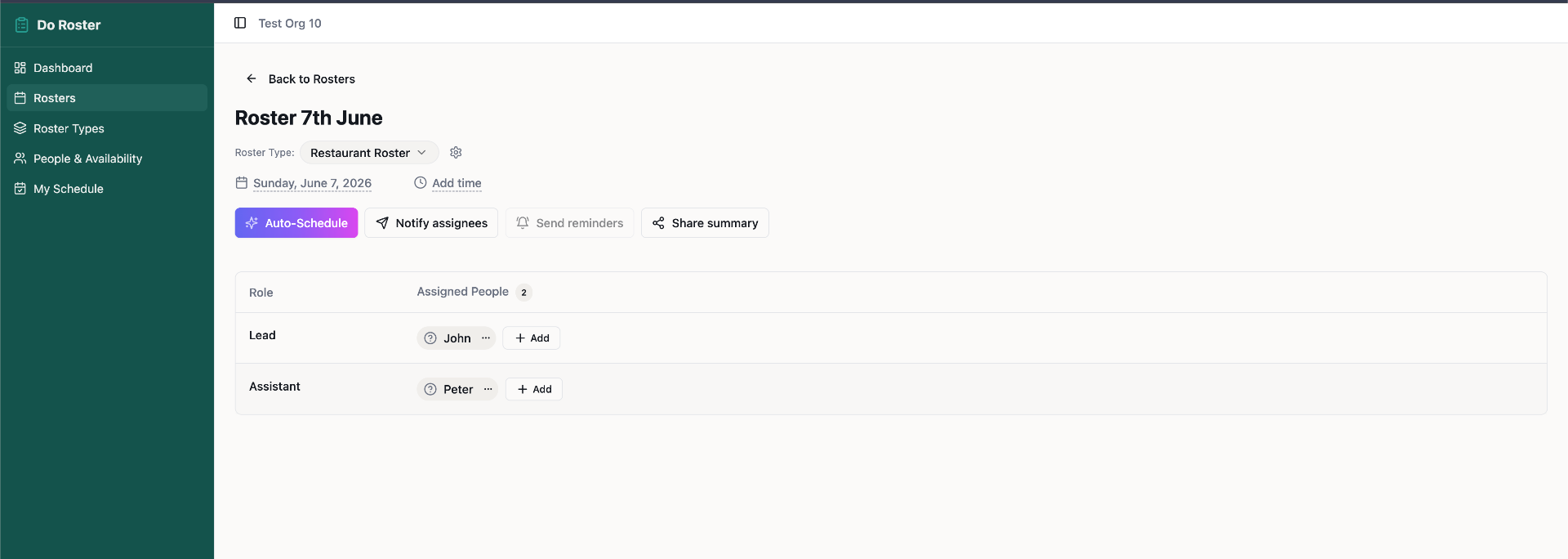Viewport: 1568px width, 559px height.
Task: Navigate to People & Availability
Action: pos(107,159)
